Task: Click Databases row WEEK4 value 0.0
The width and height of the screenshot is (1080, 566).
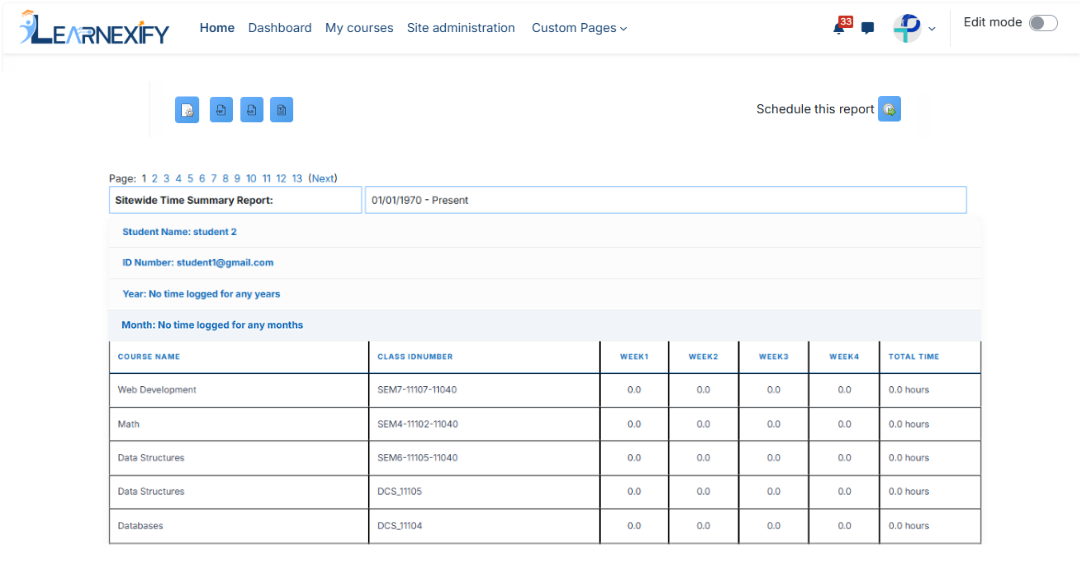Action: (844, 526)
